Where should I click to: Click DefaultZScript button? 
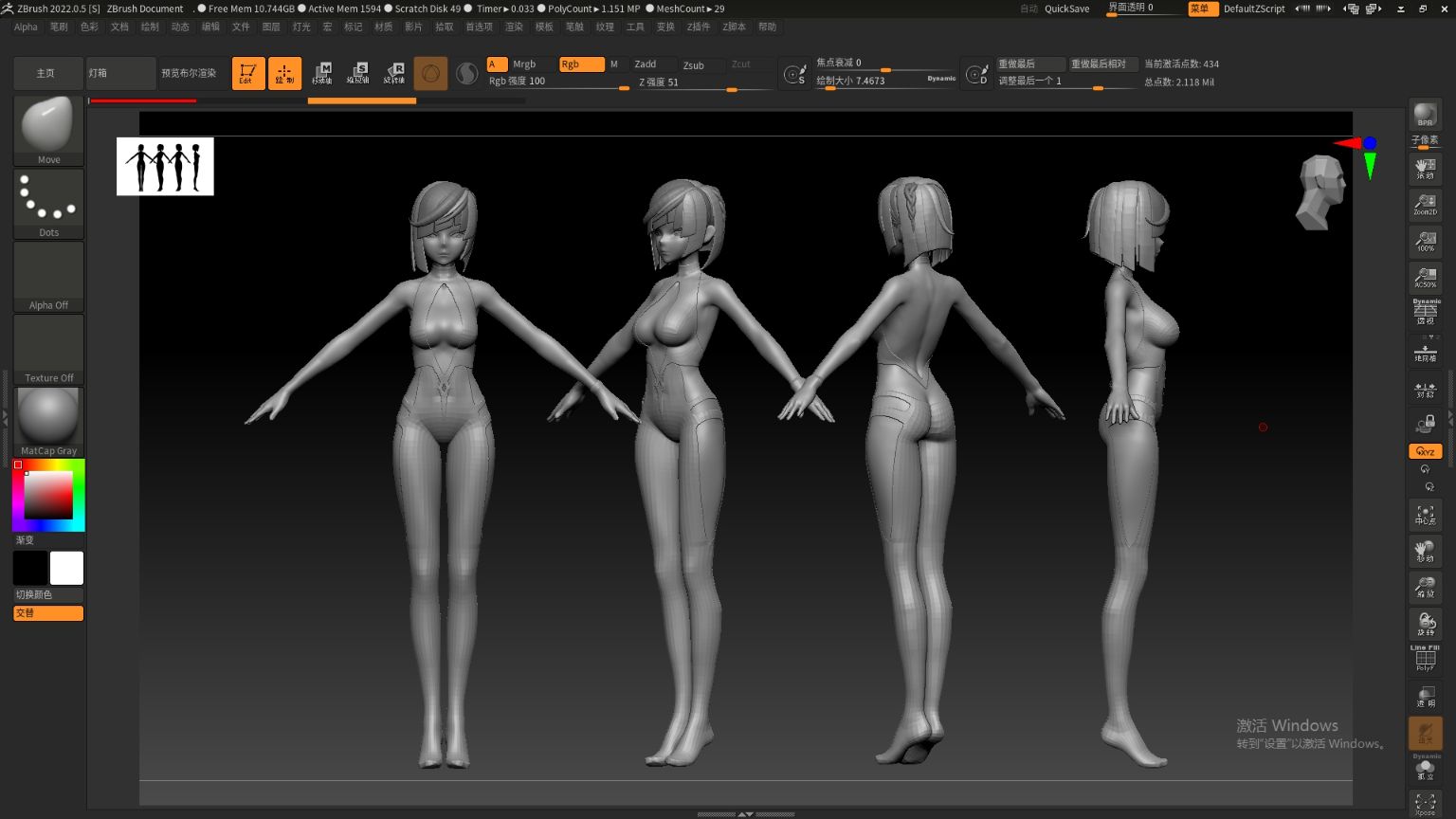(1254, 9)
